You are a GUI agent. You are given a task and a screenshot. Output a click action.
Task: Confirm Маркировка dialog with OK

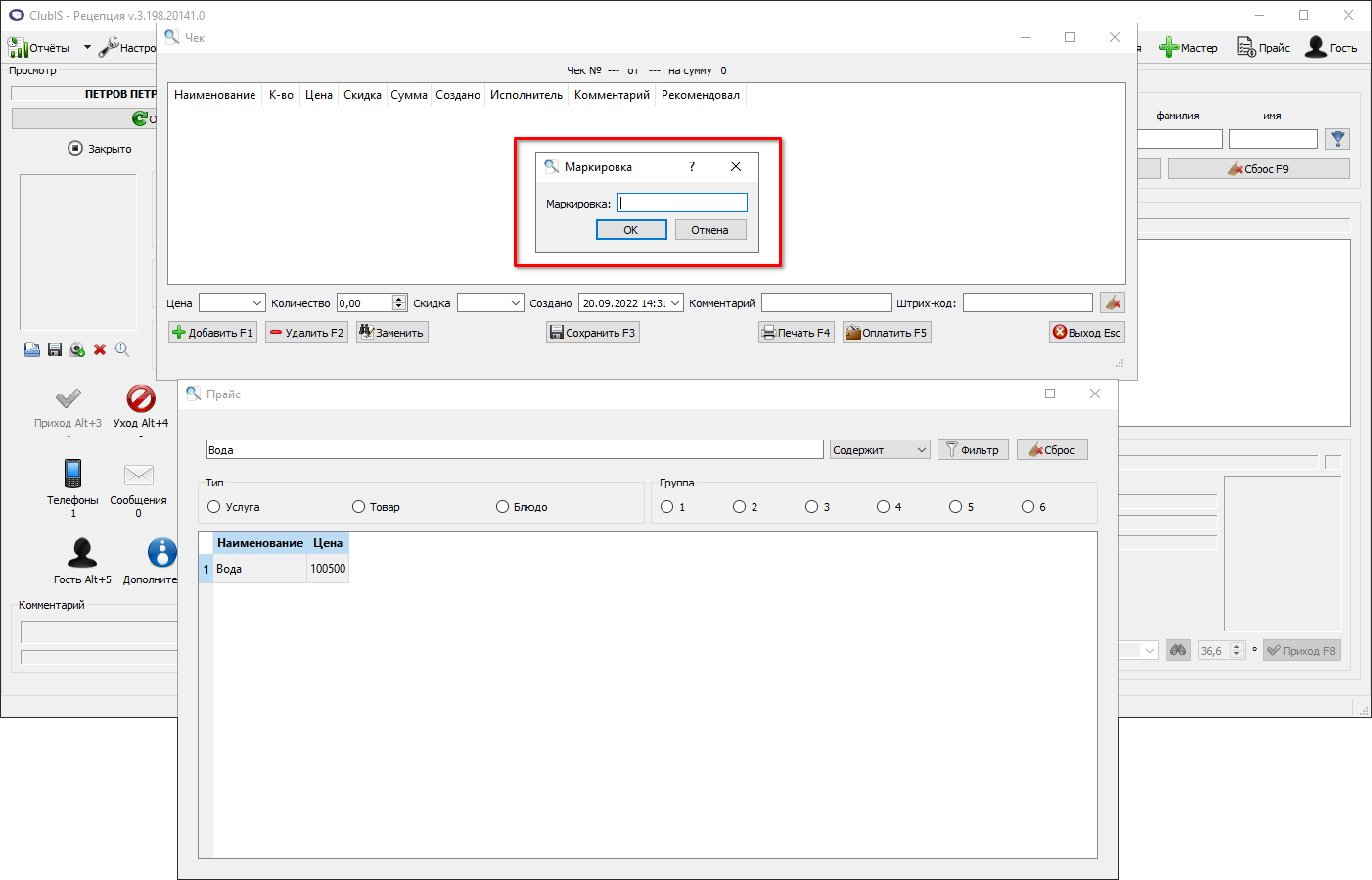tap(631, 230)
